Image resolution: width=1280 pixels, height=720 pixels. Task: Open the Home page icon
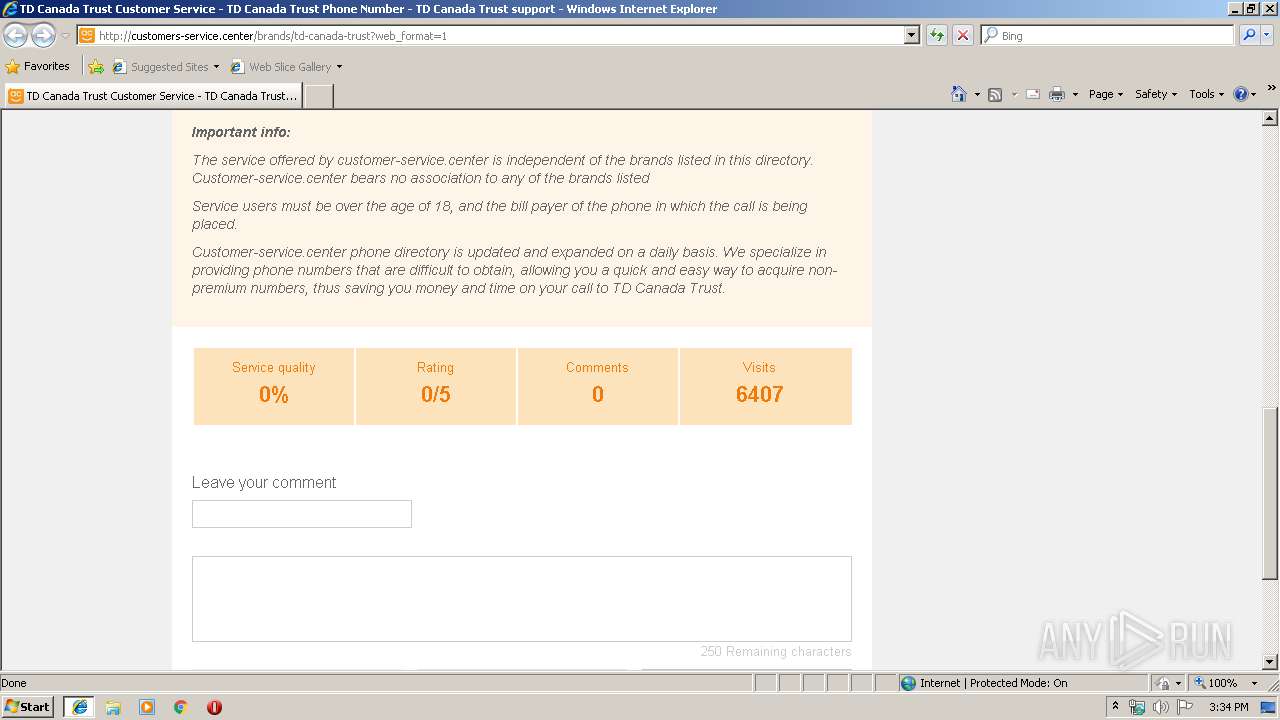(959, 94)
